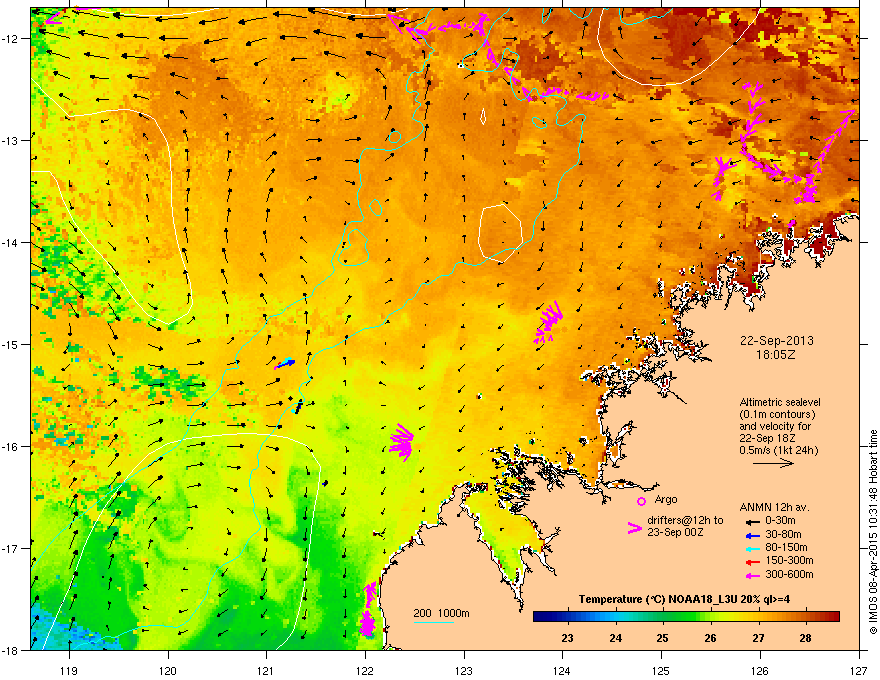Click the 300-600m depth label

tap(789, 575)
